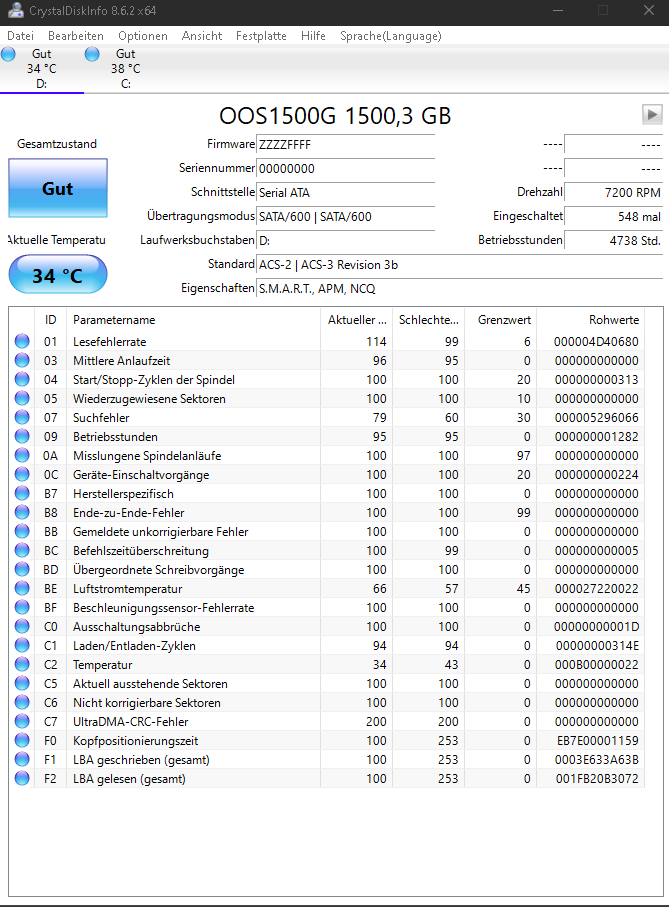Select the Suchfehler raw value 000005296066
This screenshot has width=669, height=907.
coord(596,418)
